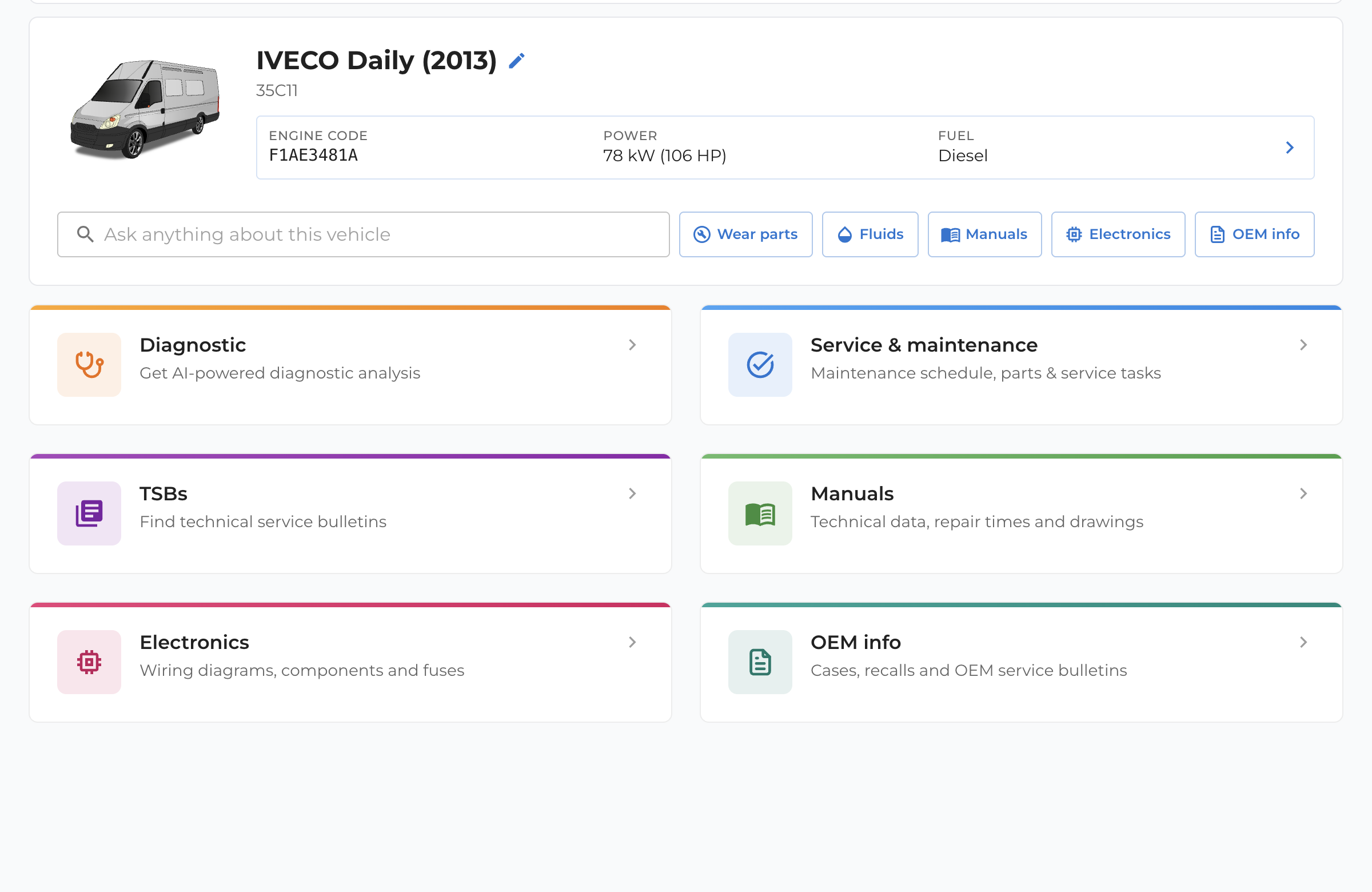Click the fuel value Diesel
This screenshot has height=892, width=1372.
[x=963, y=156]
